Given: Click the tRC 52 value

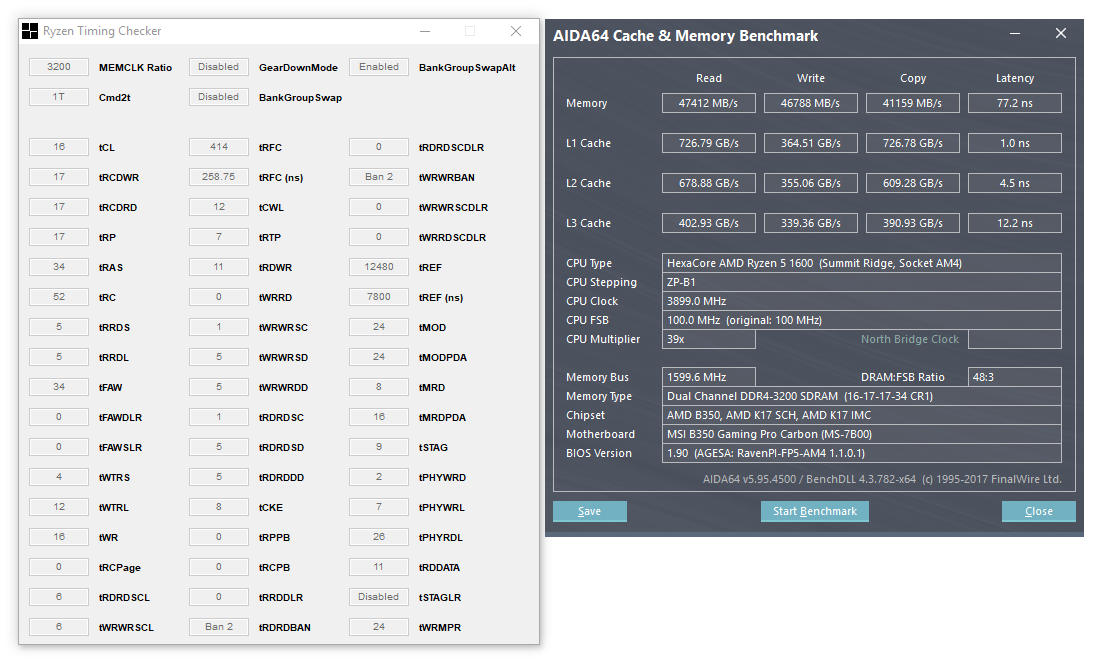Looking at the screenshot, I should (x=59, y=297).
